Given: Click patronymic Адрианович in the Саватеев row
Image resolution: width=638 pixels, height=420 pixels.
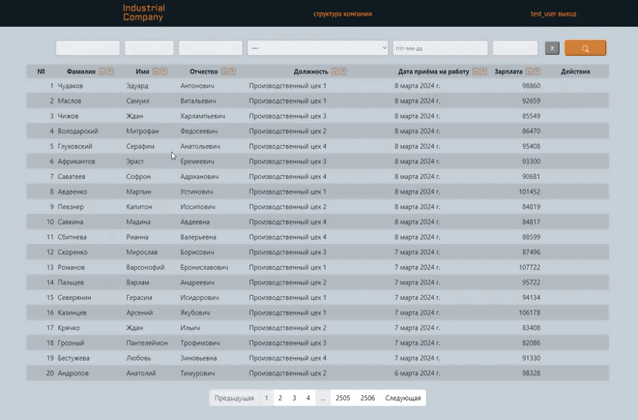Looking at the screenshot, I should point(199,177).
